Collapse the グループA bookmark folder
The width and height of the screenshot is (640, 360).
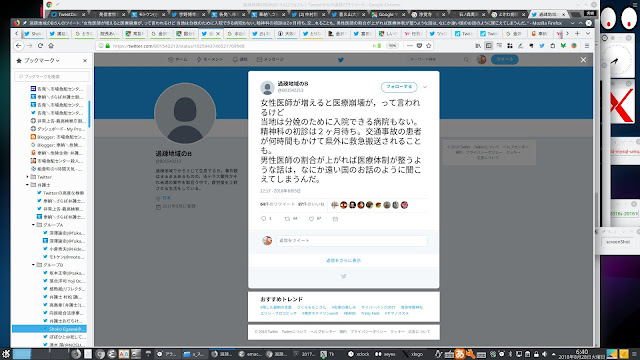[x=33, y=225]
